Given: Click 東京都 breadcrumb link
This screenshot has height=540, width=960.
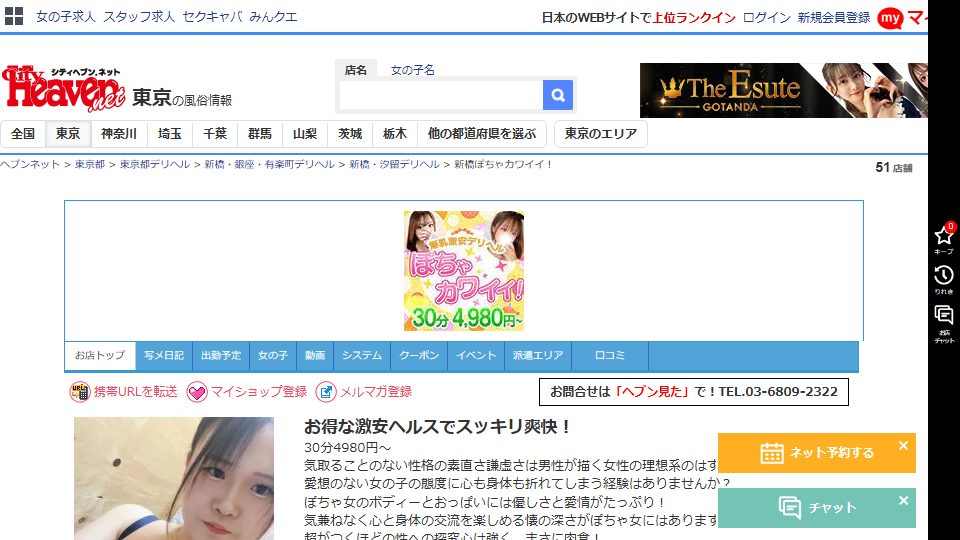Looking at the screenshot, I should [89, 164].
